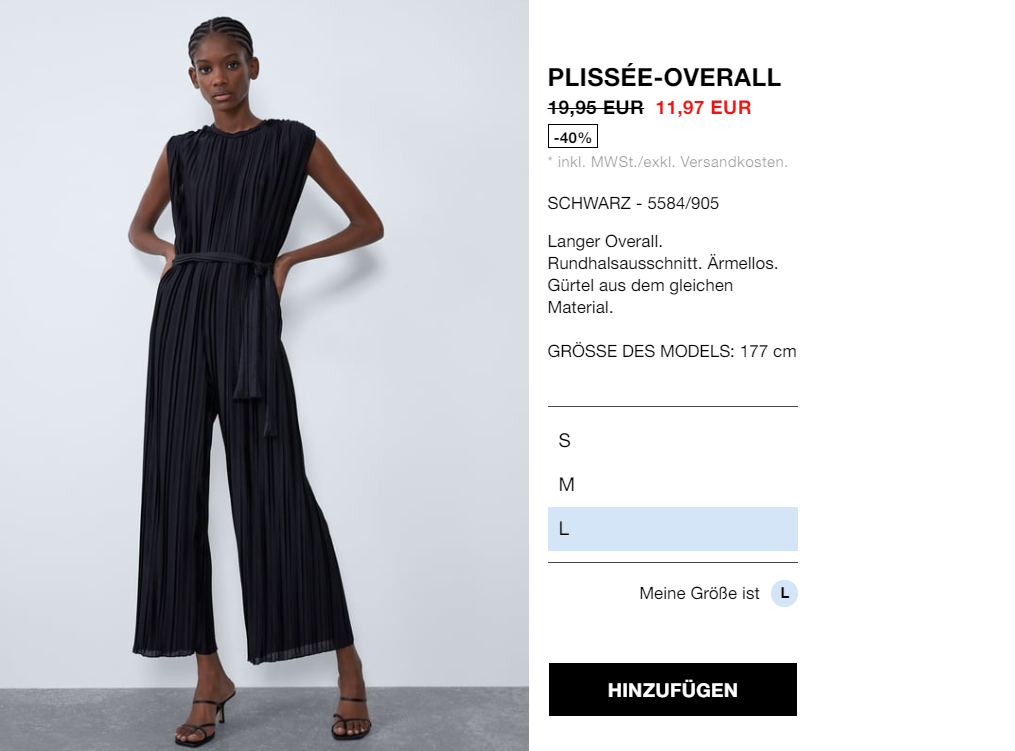Click the crossed-out price 19,95 EUR
The height and width of the screenshot is (751, 1015).
pos(596,107)
